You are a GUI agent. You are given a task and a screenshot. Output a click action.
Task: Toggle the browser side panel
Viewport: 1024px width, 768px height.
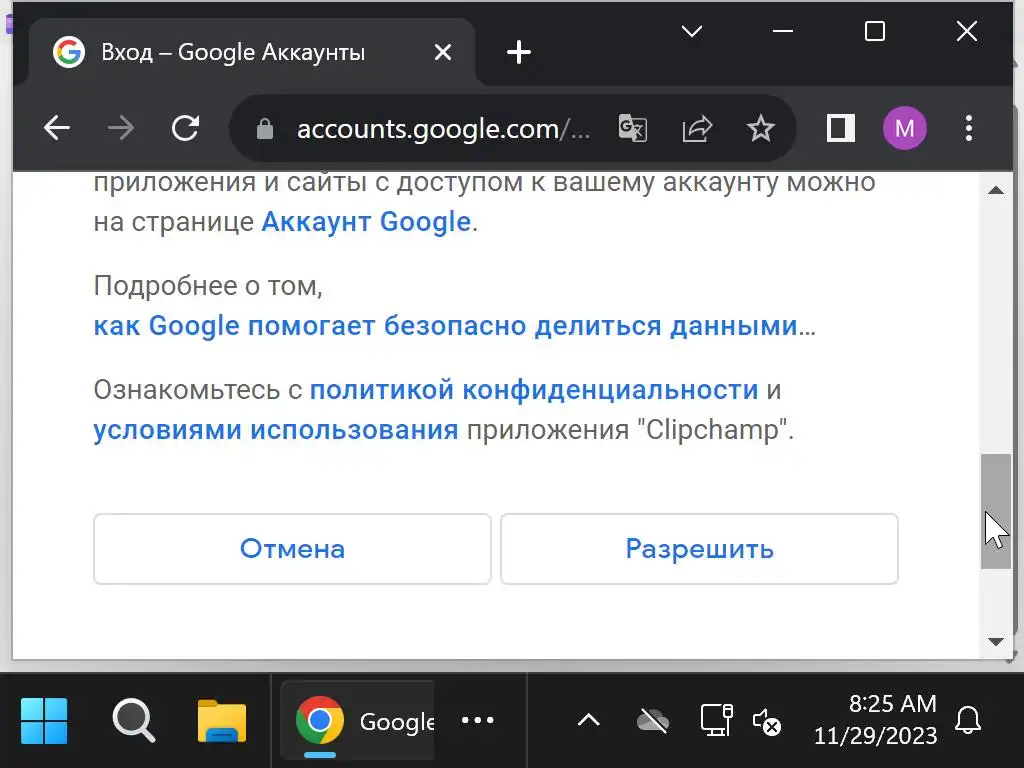tap(841, 128)
